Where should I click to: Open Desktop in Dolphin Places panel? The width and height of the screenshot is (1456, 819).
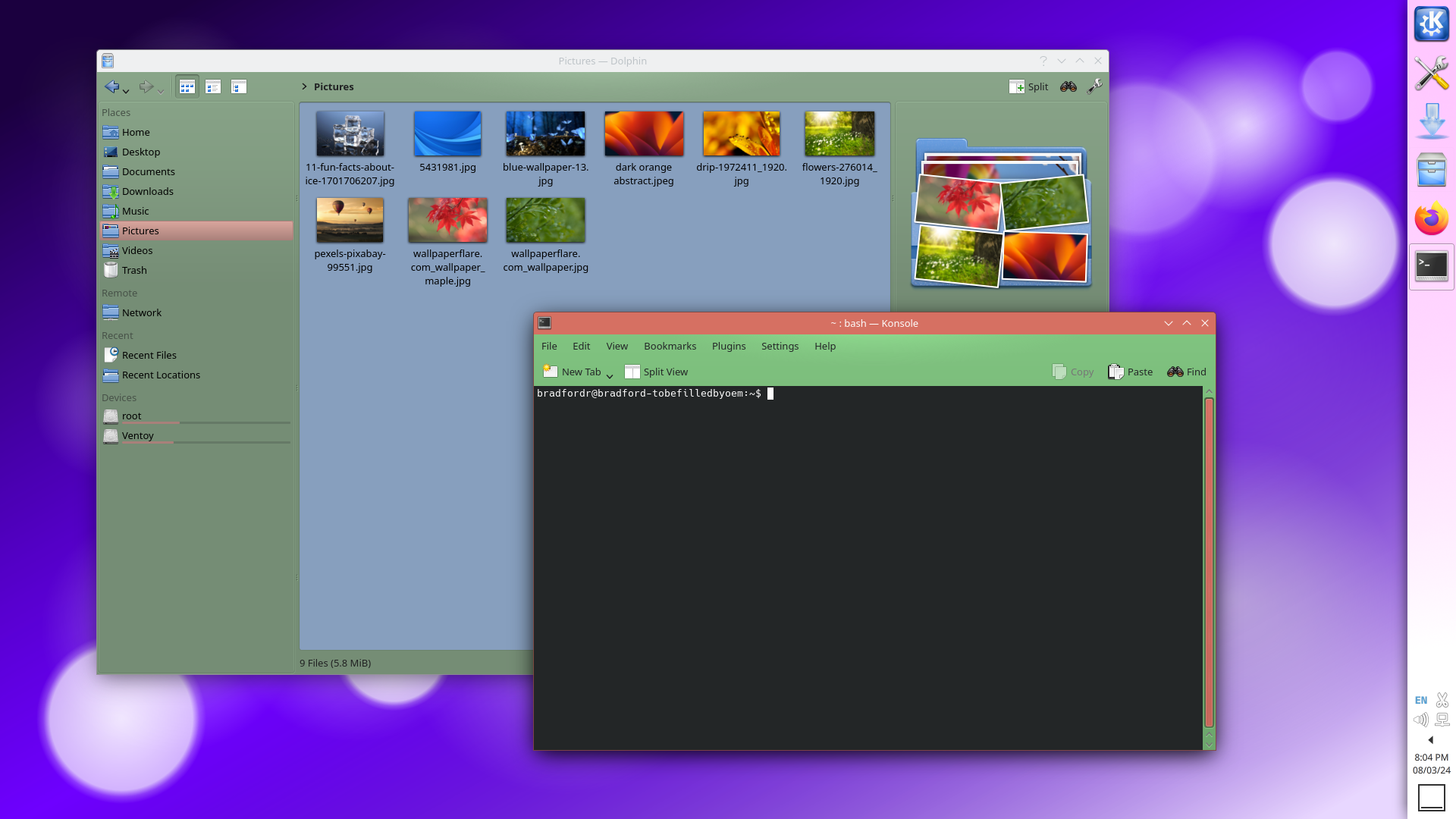click(196, 152)
